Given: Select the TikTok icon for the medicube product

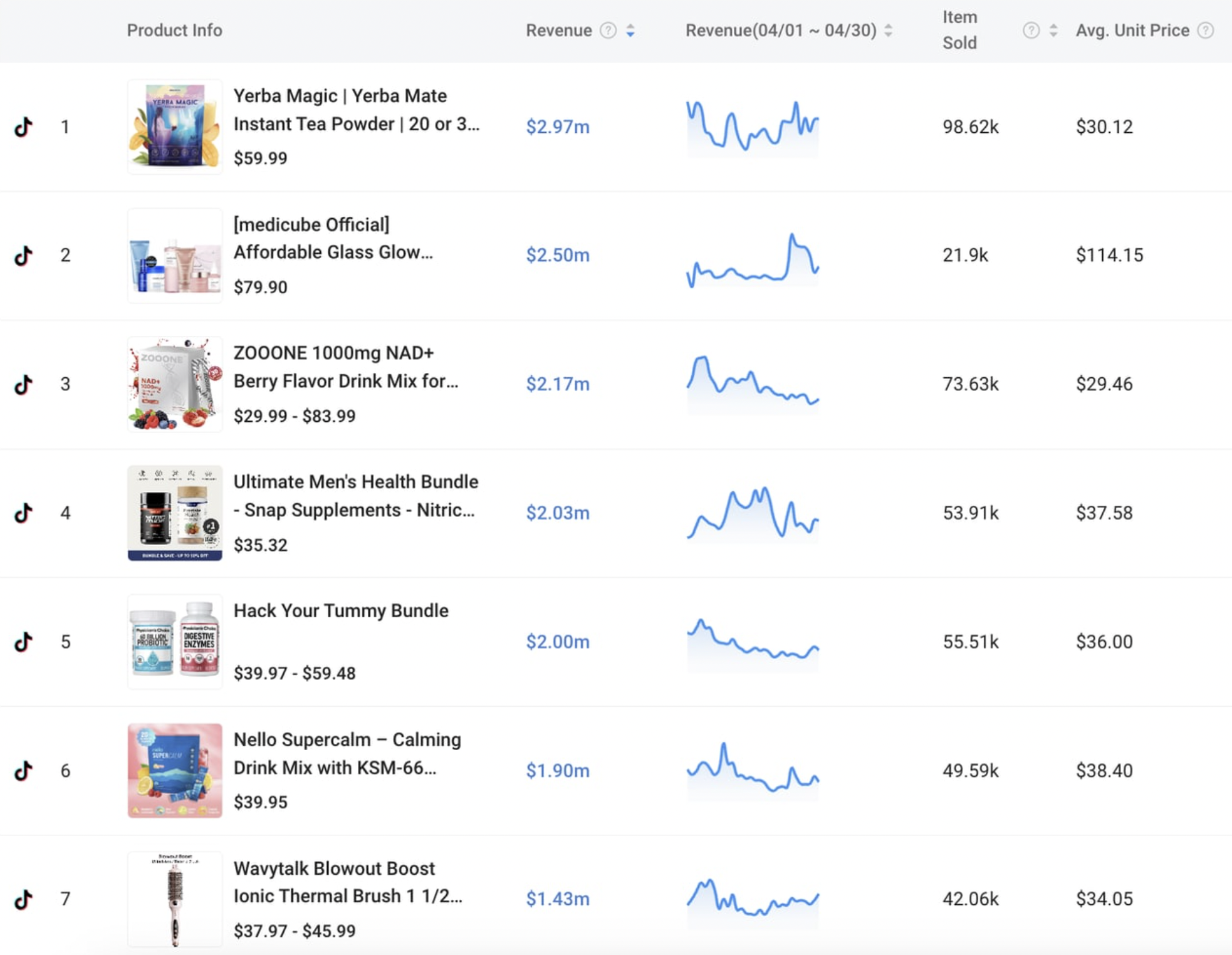Looking at the screenshot, I should pos(24,255).
